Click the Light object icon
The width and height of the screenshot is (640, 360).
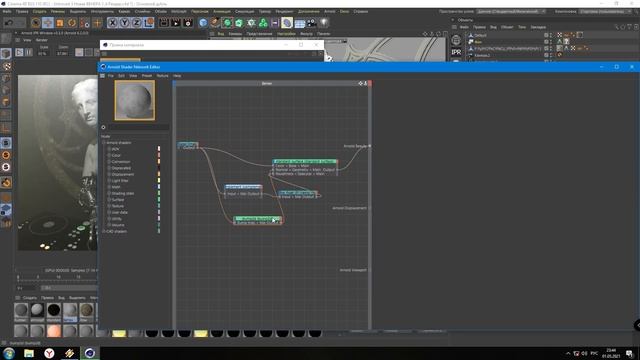tap(324, 23)
